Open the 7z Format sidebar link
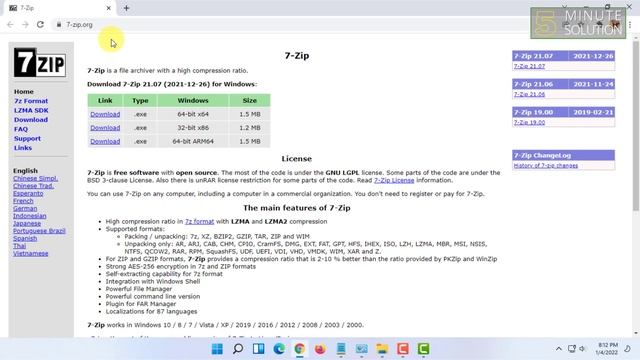This screenshot has width=640, height=360. 31,101
